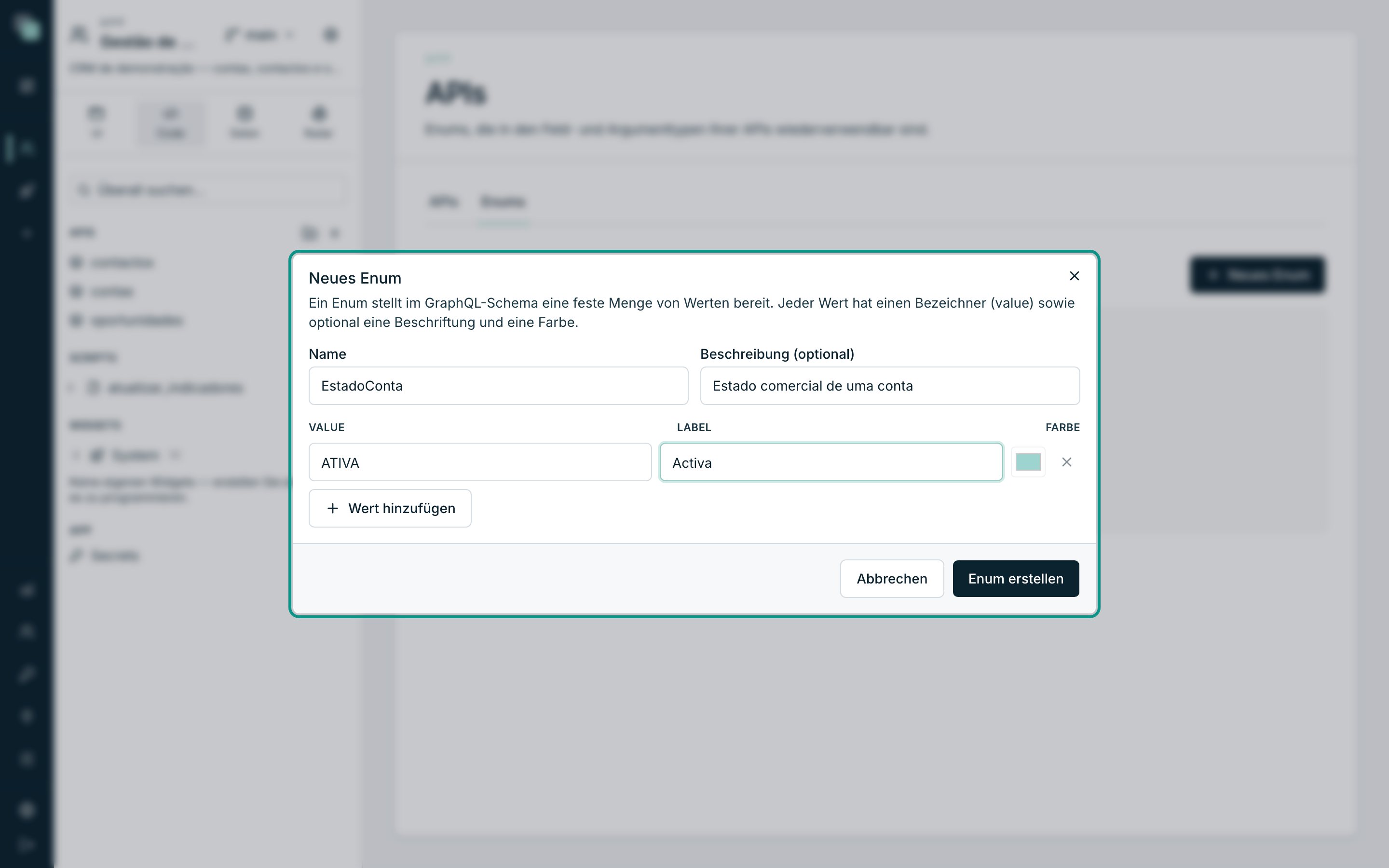Click the Beschreibung (optional) input field
The image size is (1389, 868).
pos(890,386)
